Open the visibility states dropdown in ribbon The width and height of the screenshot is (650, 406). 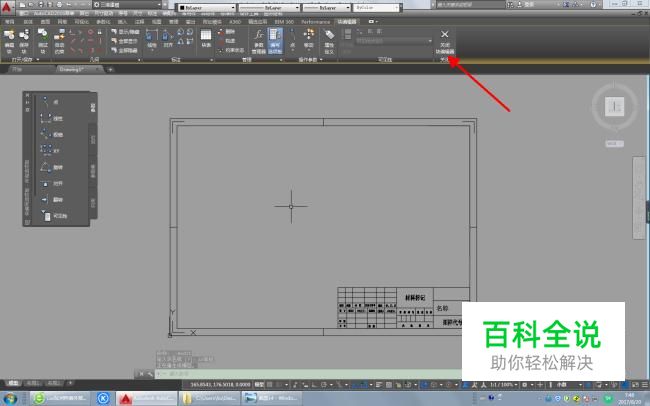pyautogui.click(x=394, y=41)
